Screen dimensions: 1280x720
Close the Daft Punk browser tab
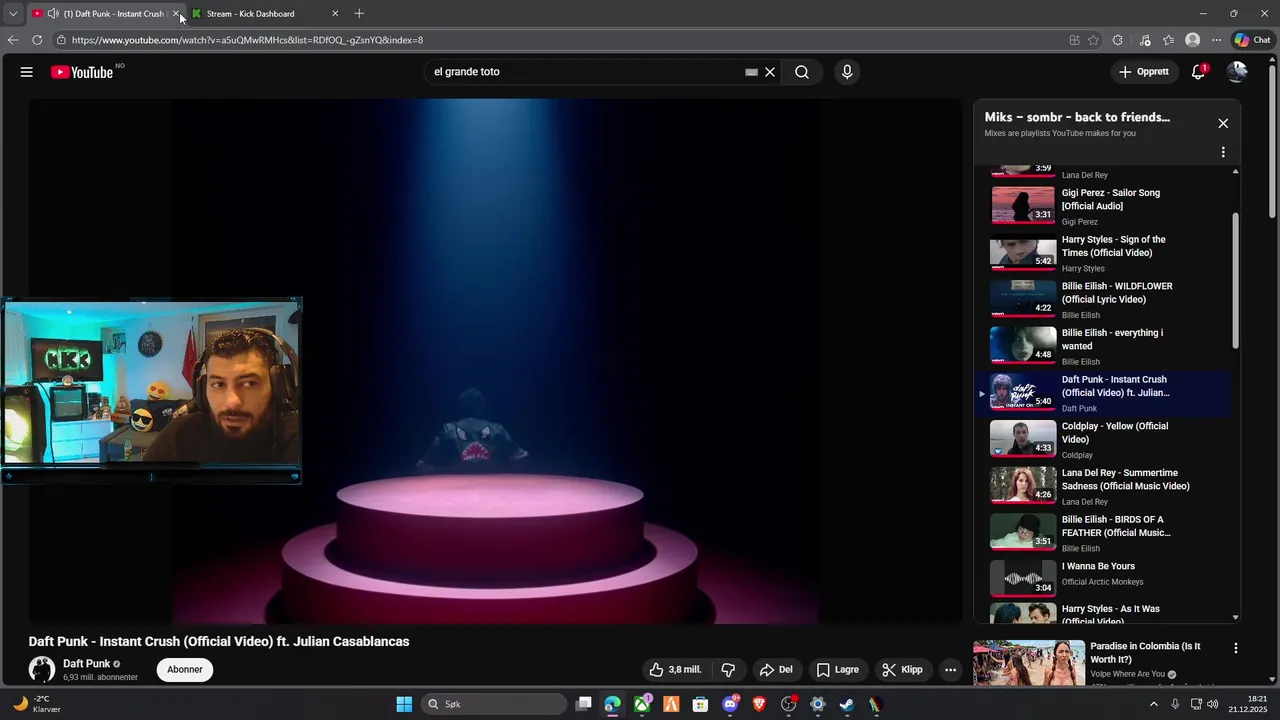(x=176, y=14)
